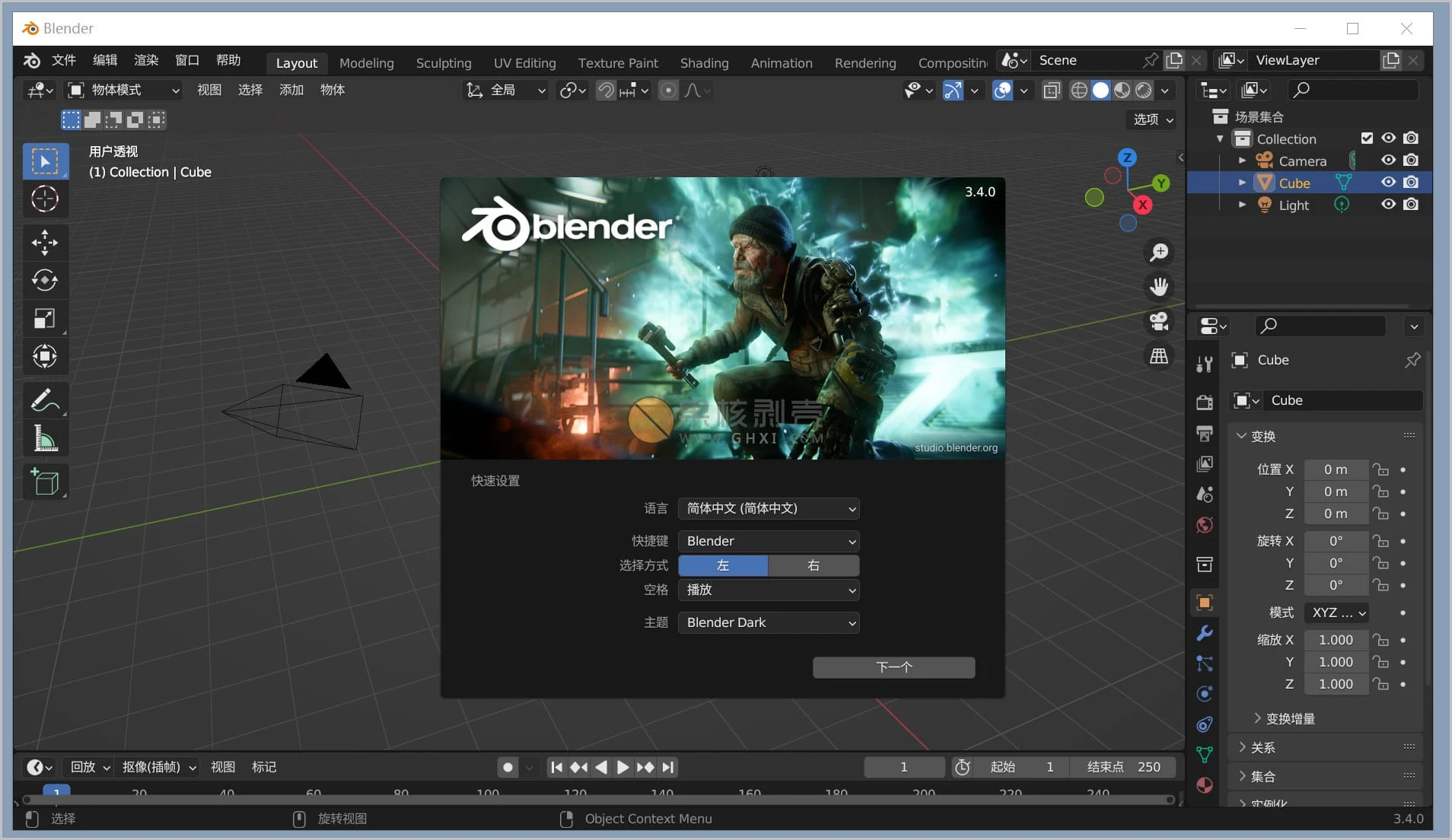Open the 文件 menu

pos(64,61)
